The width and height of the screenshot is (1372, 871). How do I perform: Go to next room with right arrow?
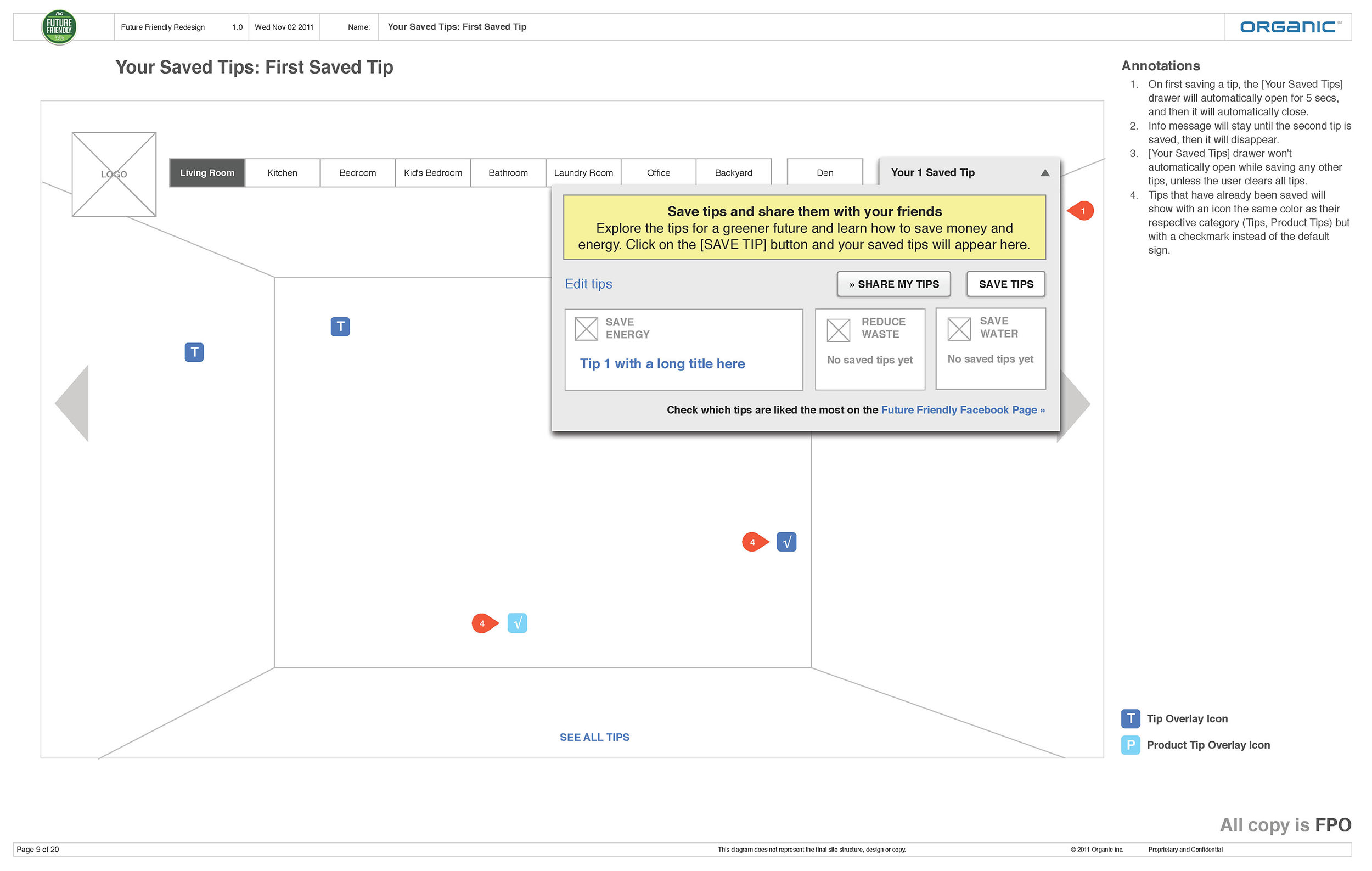click(1075, 404)
